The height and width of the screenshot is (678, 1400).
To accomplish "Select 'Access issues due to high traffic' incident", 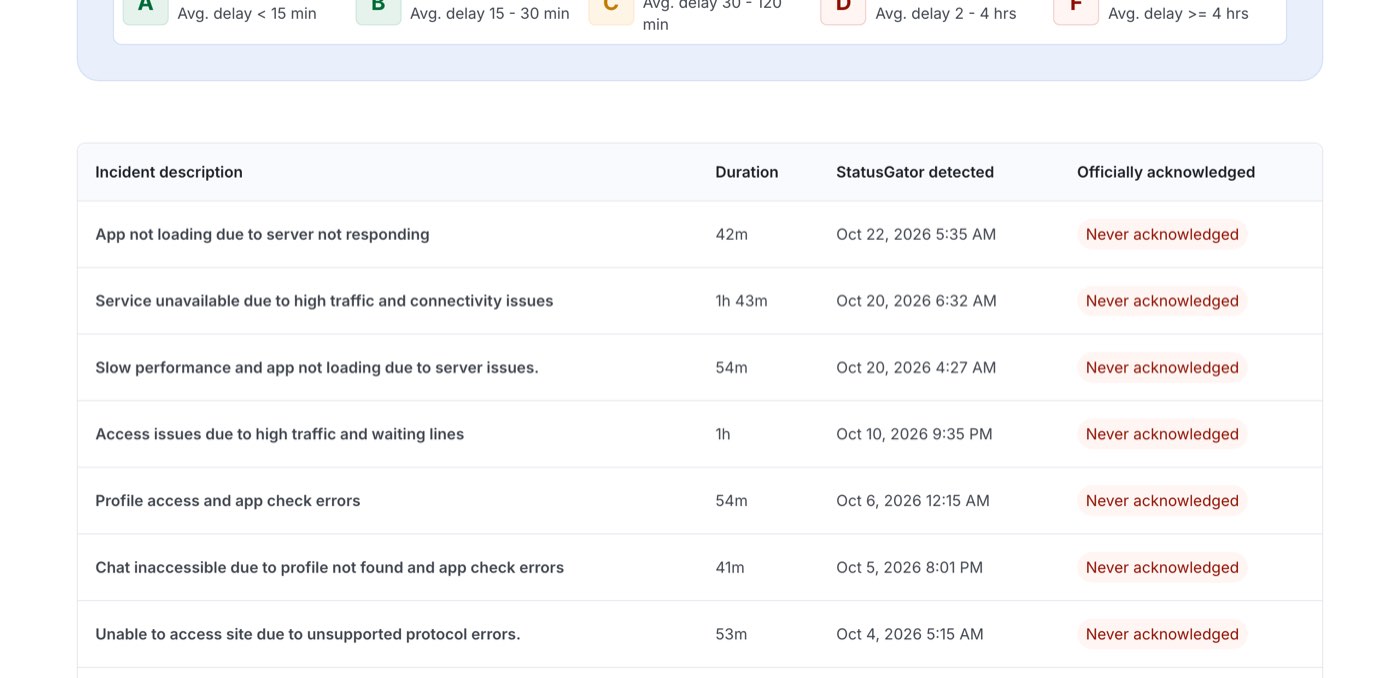I will [280, 434].
